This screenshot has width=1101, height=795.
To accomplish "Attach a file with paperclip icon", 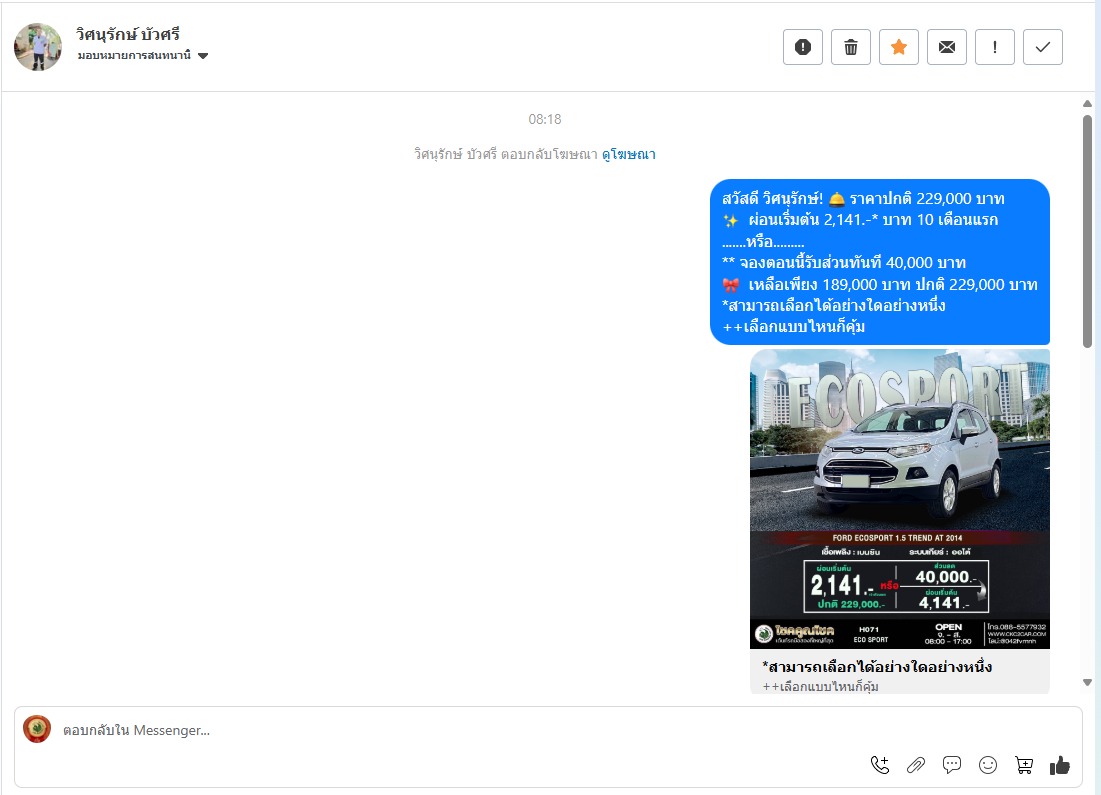I will [916, 765].
